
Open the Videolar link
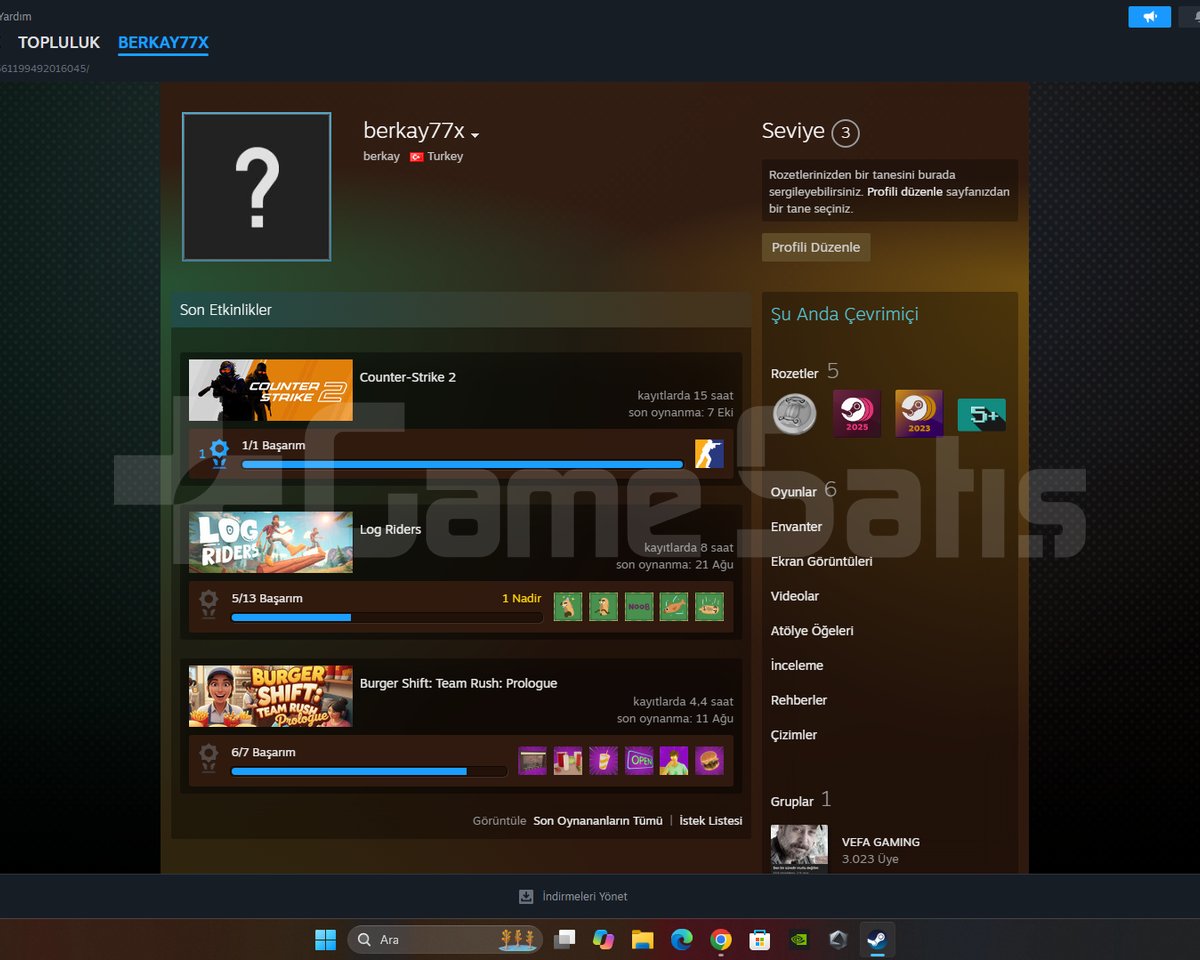(795, 596)
